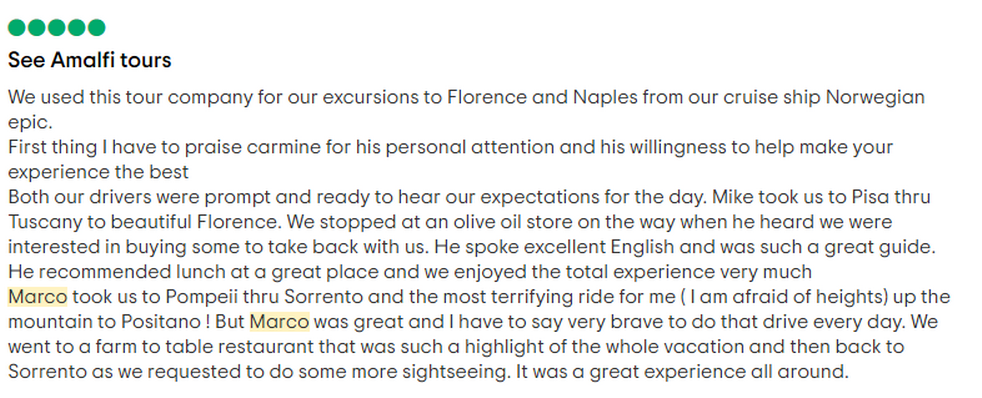Viewport: 982px width, 398px height.
Task: Click the fourth green rating circle
Action: (77, 28)
